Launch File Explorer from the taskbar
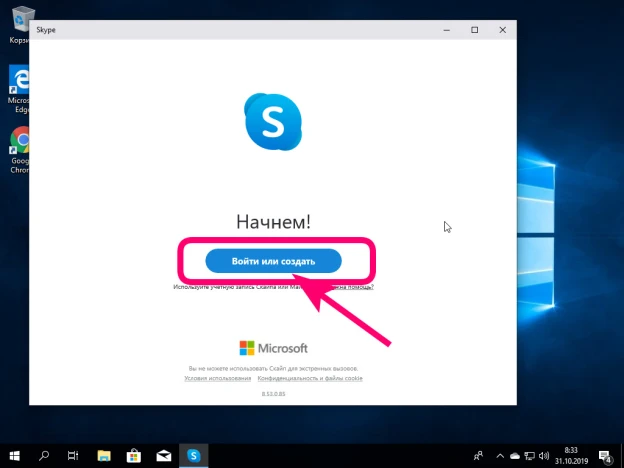This screenshot has width=624, height=468. point(104,456)
